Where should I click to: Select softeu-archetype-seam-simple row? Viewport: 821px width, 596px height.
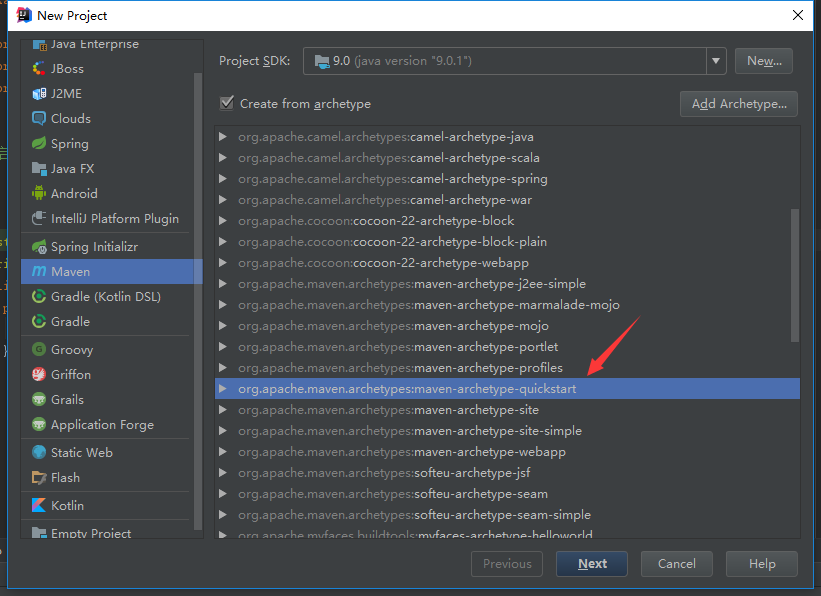tap(507, 514)
